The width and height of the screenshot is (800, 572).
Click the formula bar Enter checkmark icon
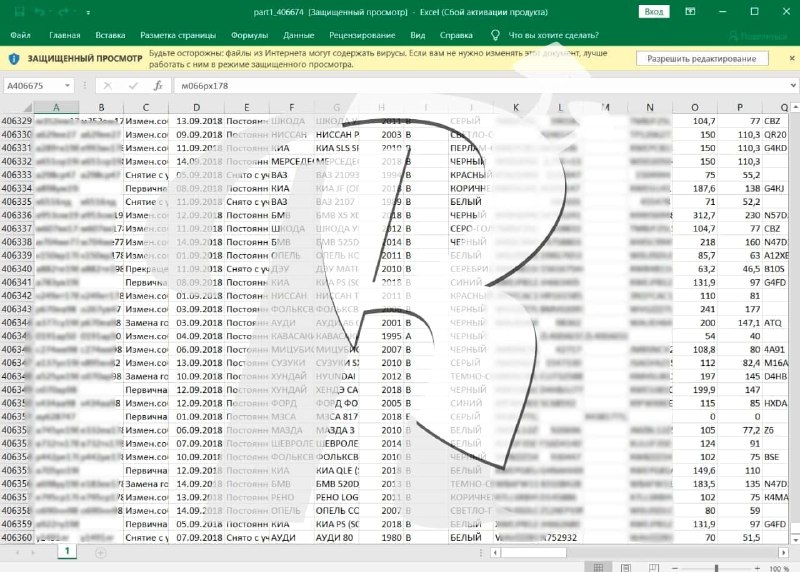[x=133, y=86]
